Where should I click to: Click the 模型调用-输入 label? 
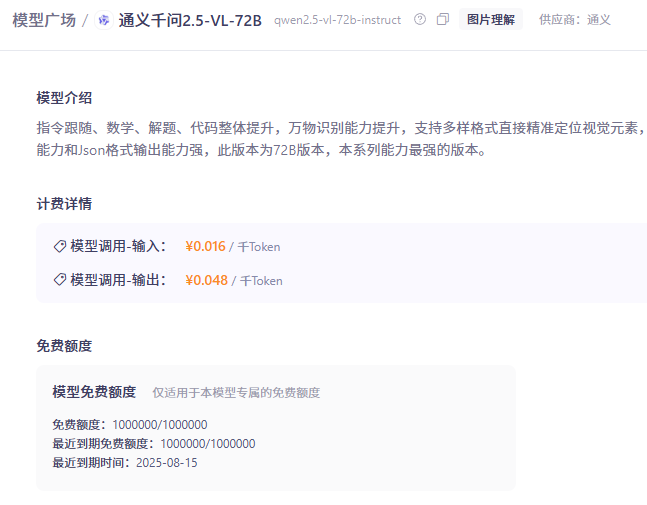pyautogui.click(x=118, y=246)
